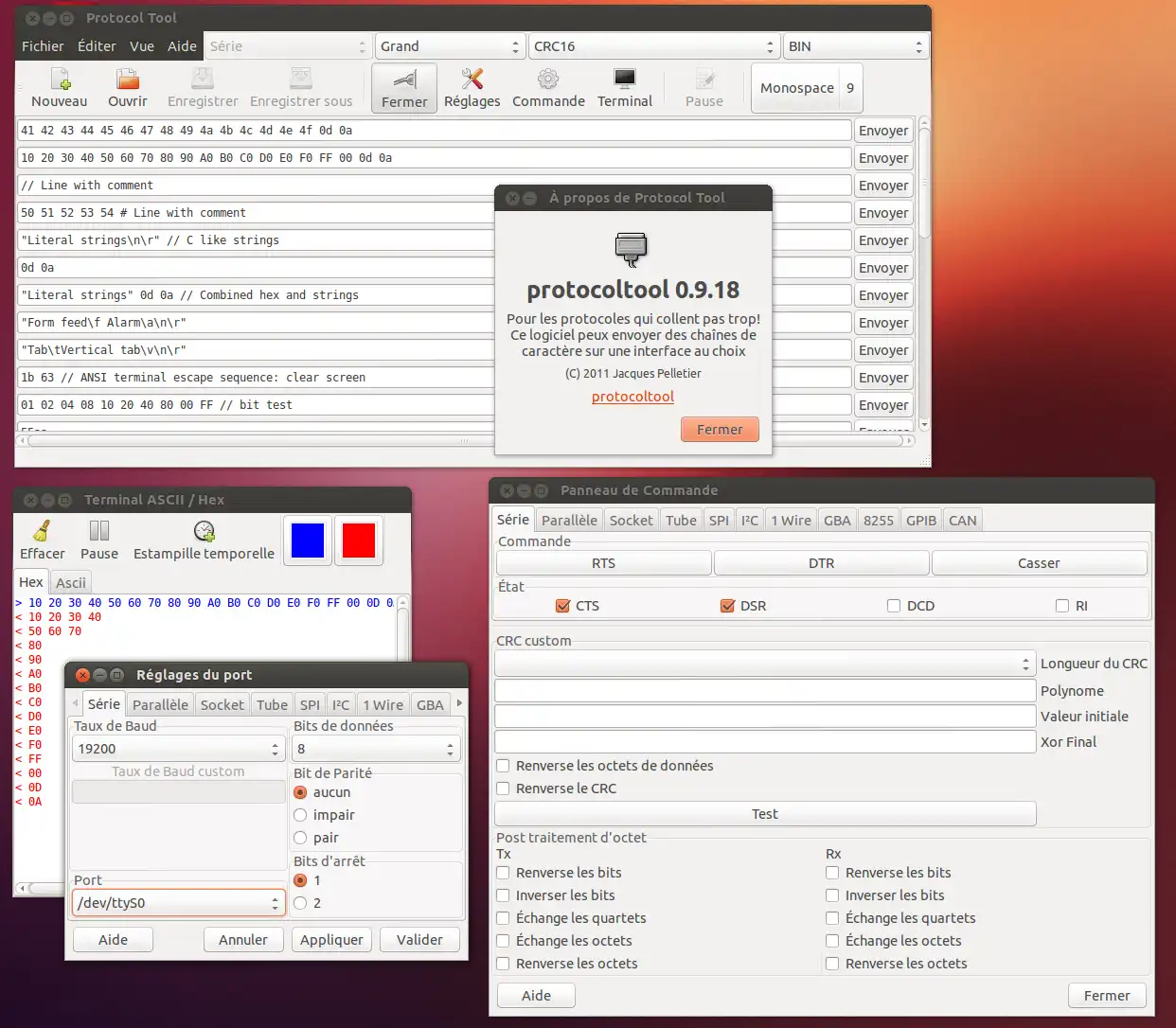The width and height of the screenshot is (1176, 1028).
Task: Toggle the RI checkbox
Action: click(1061, 606)
